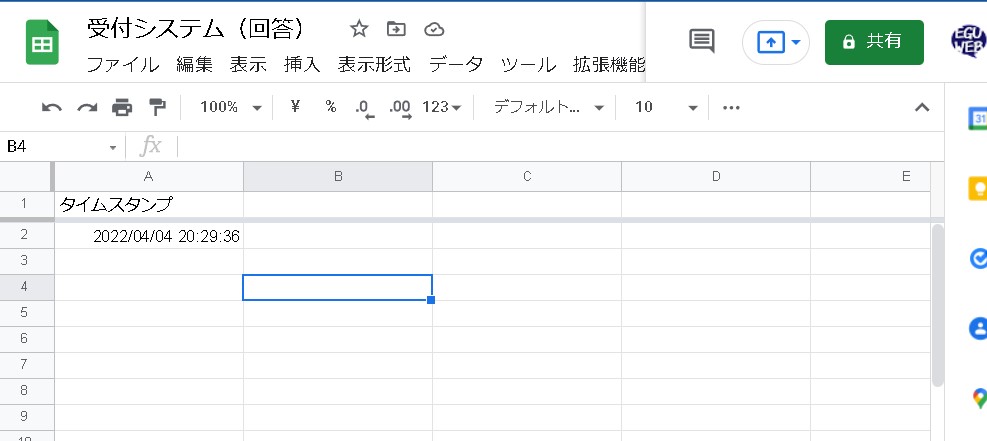Select cell A2 with the timestamp
This screenshot has height=441, width=987.
tap(148, 236)
